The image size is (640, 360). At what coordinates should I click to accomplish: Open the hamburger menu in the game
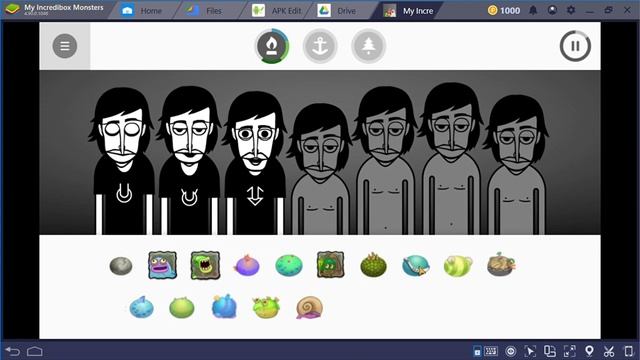(x=64, y=46)
